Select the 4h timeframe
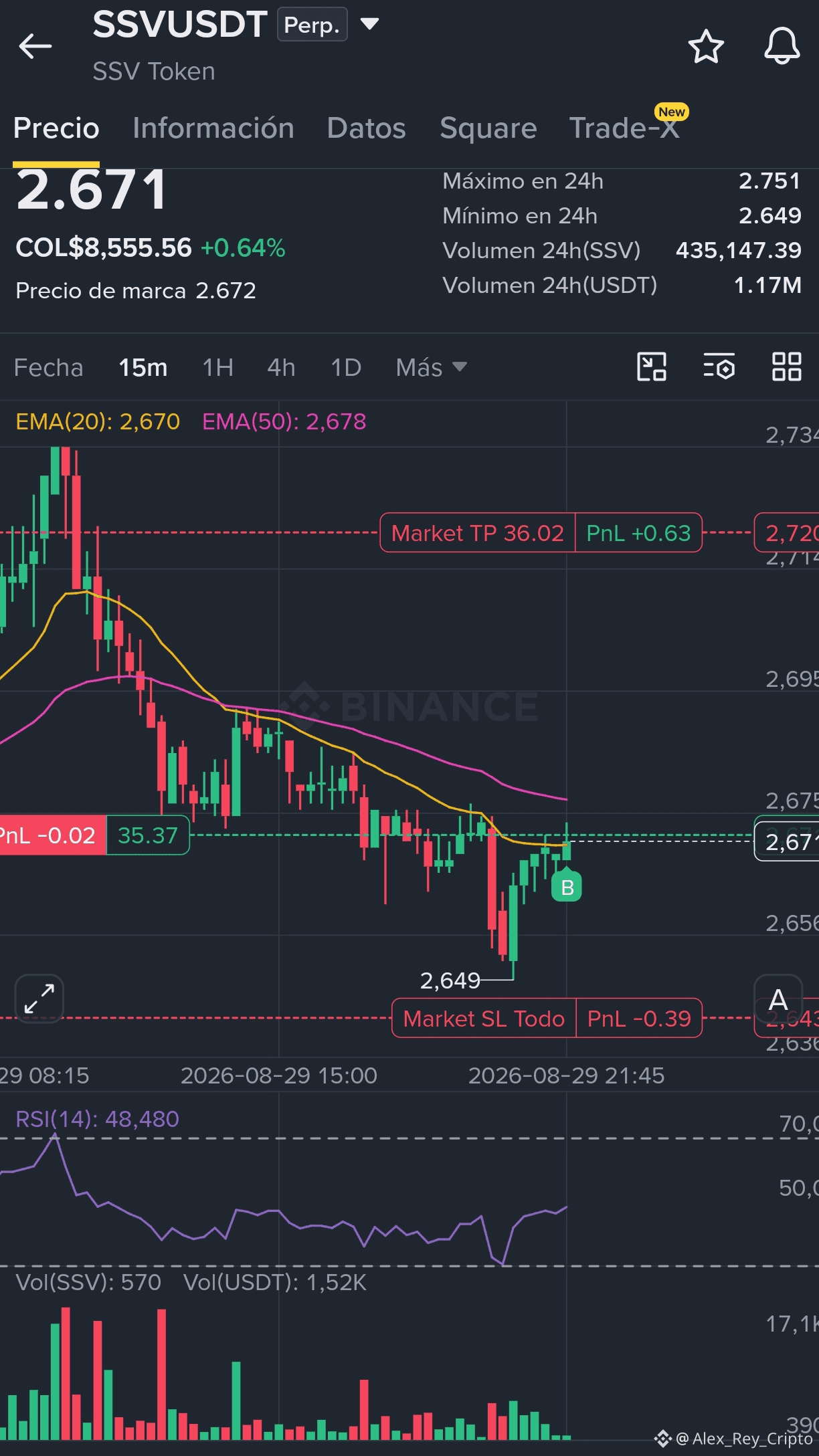The width and height of the screenshot is (819, 1456). point(281,367)
